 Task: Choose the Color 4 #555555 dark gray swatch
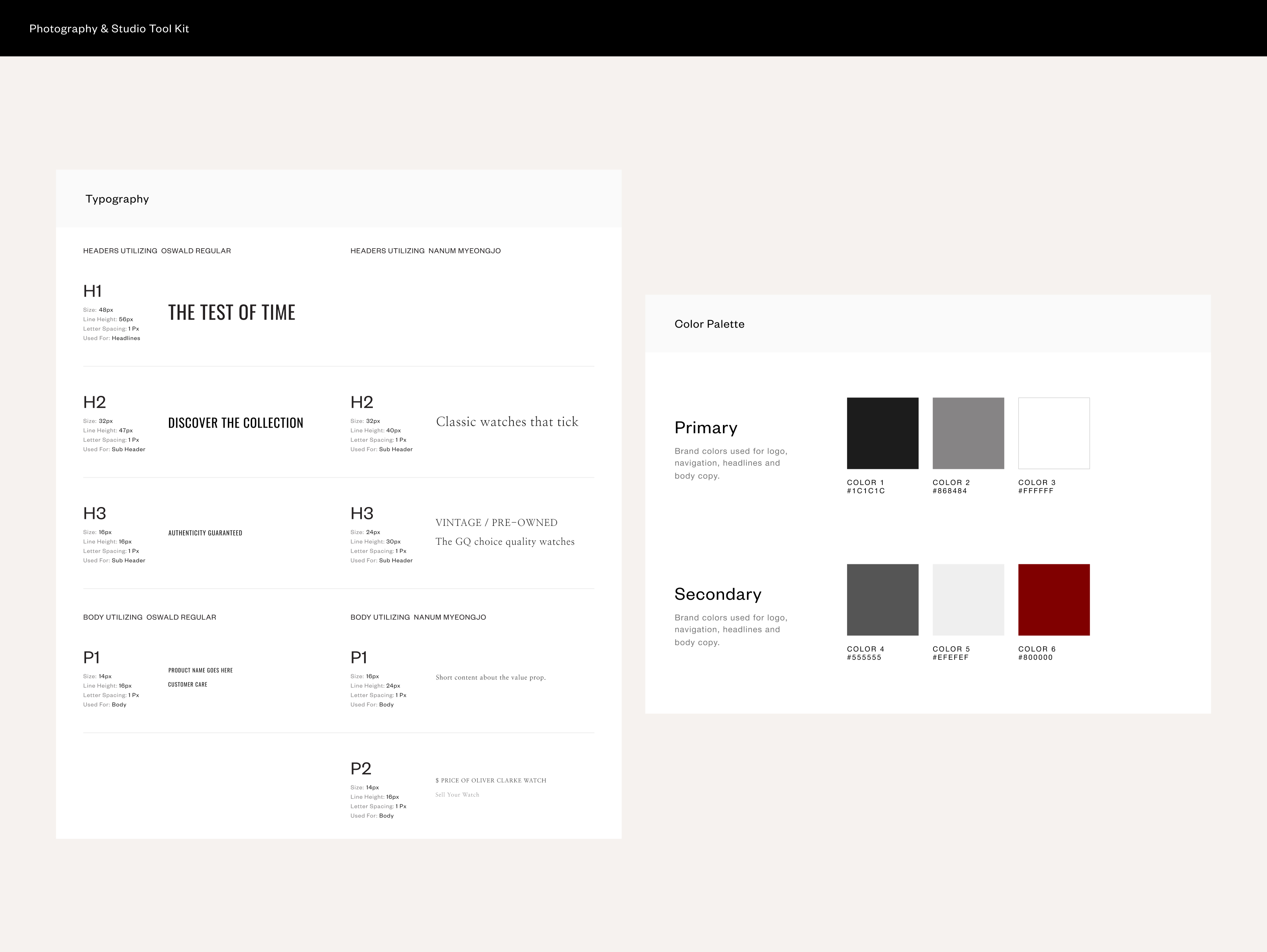pos(882,599)
